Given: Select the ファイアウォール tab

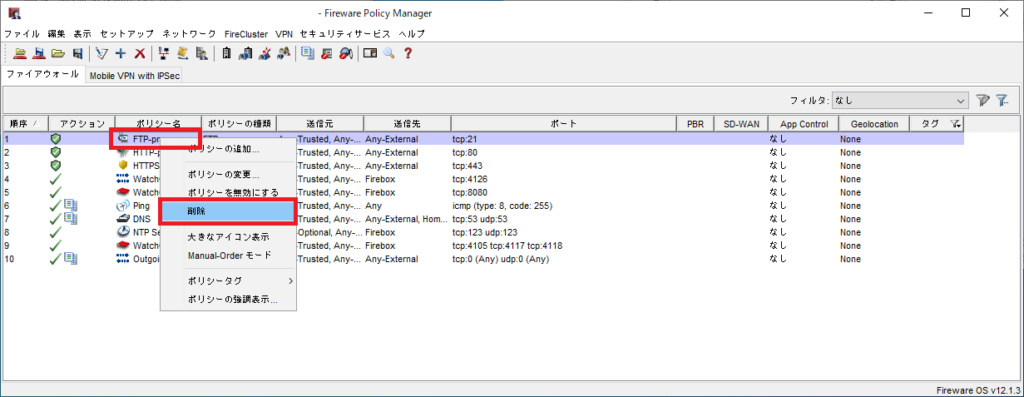Looking at the screenshot, I should 43,74.
